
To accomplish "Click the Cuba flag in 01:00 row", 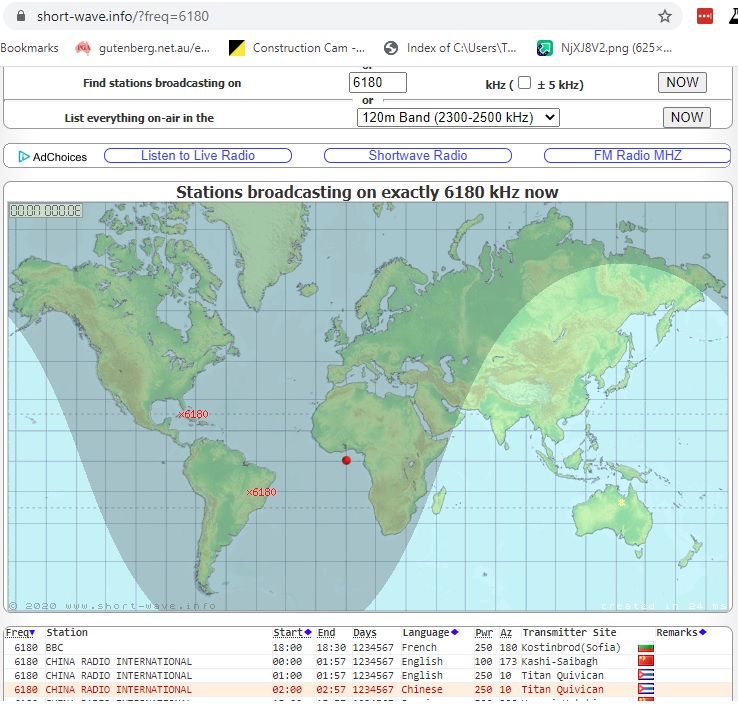I will pyautogui.click(x=646, y=675).
